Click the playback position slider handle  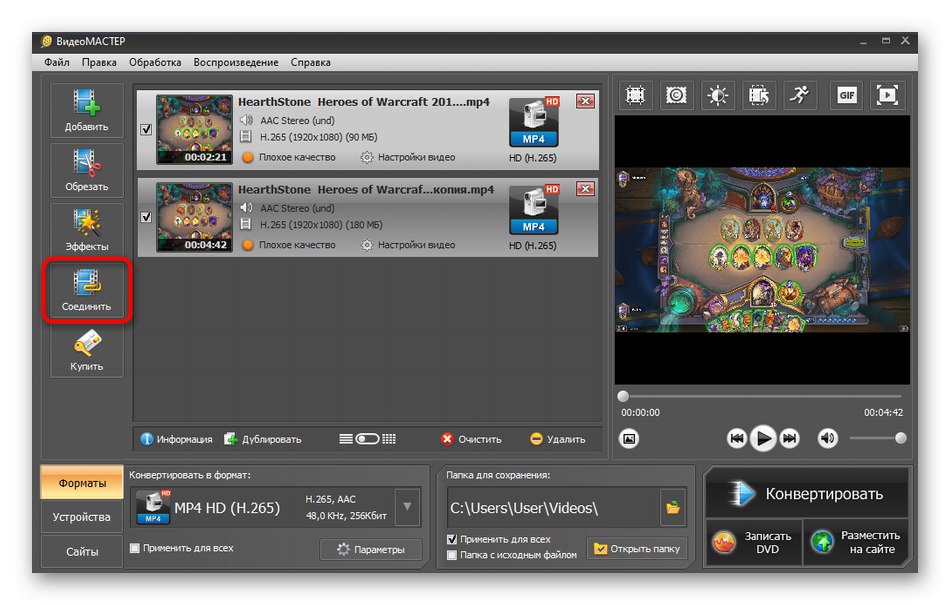pos(623,397)
